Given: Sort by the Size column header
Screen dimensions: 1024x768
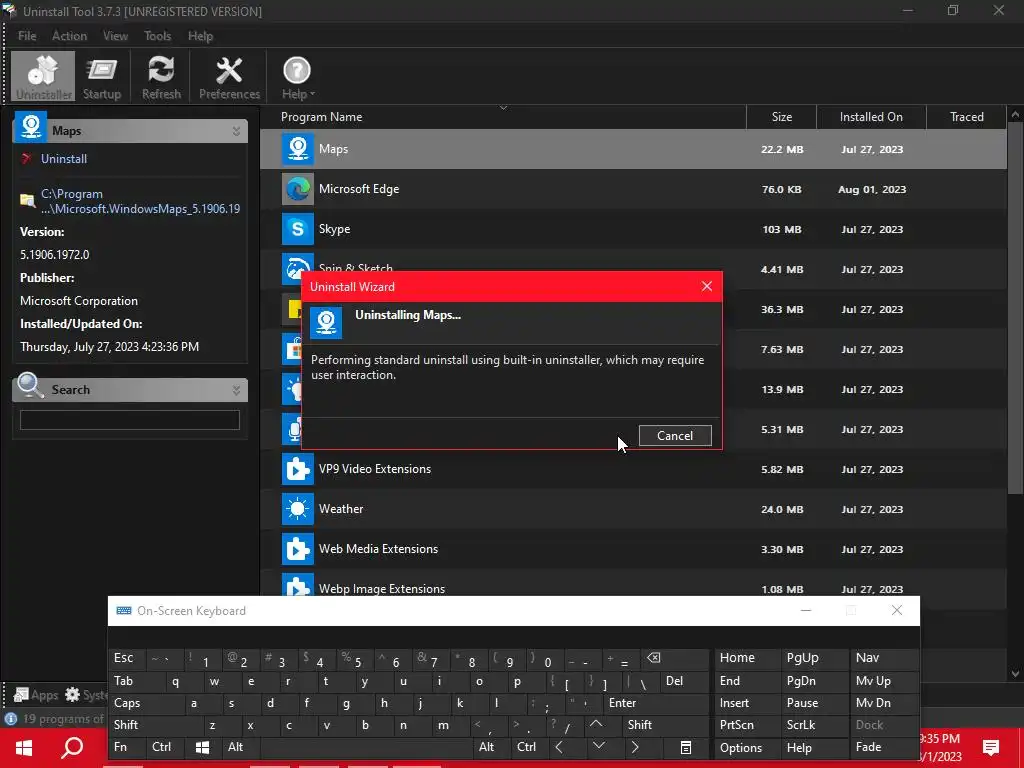Looking at the screenshot, I should (x=782, y=117).
